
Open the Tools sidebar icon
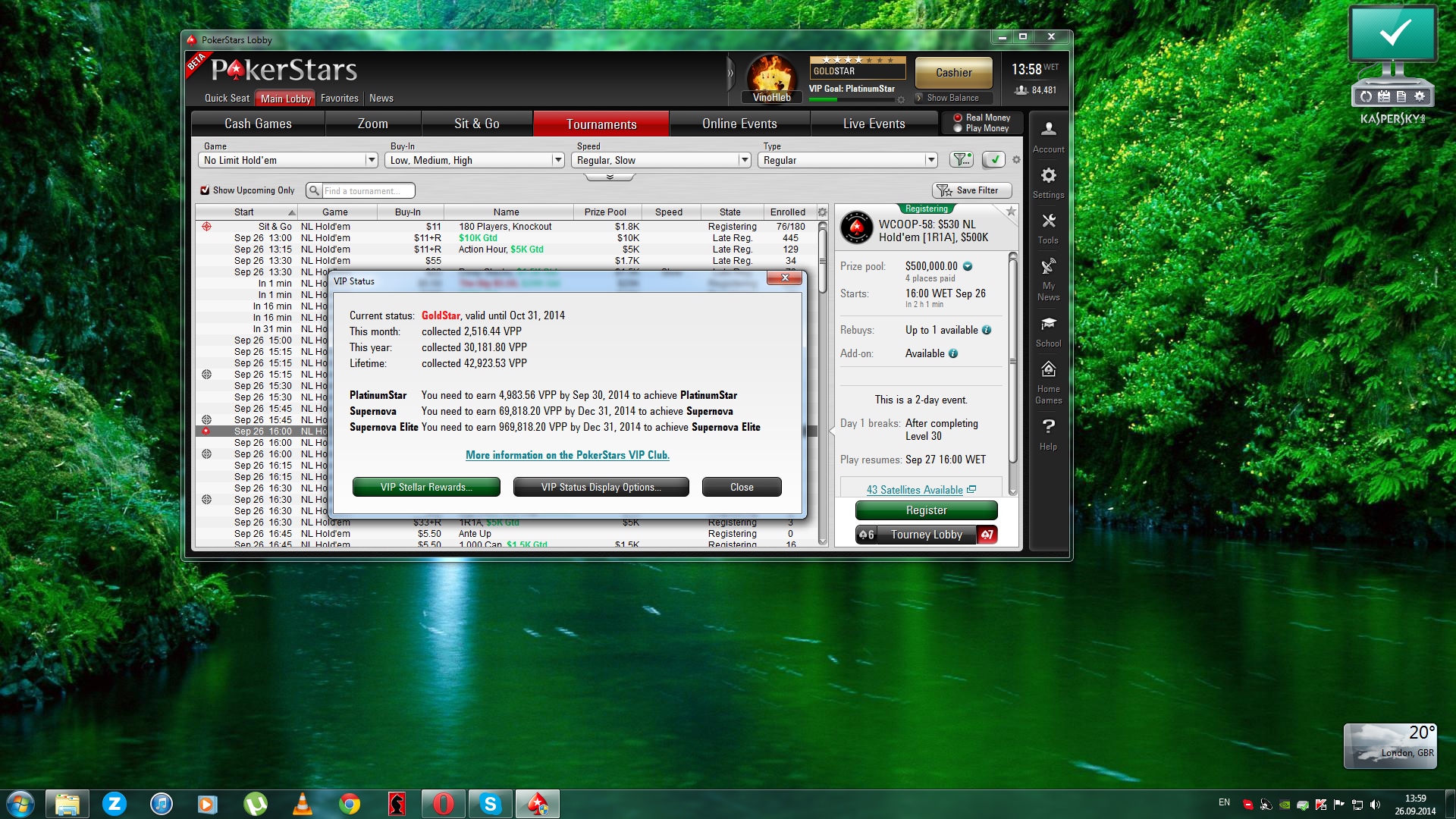[x=1048, y=227]
